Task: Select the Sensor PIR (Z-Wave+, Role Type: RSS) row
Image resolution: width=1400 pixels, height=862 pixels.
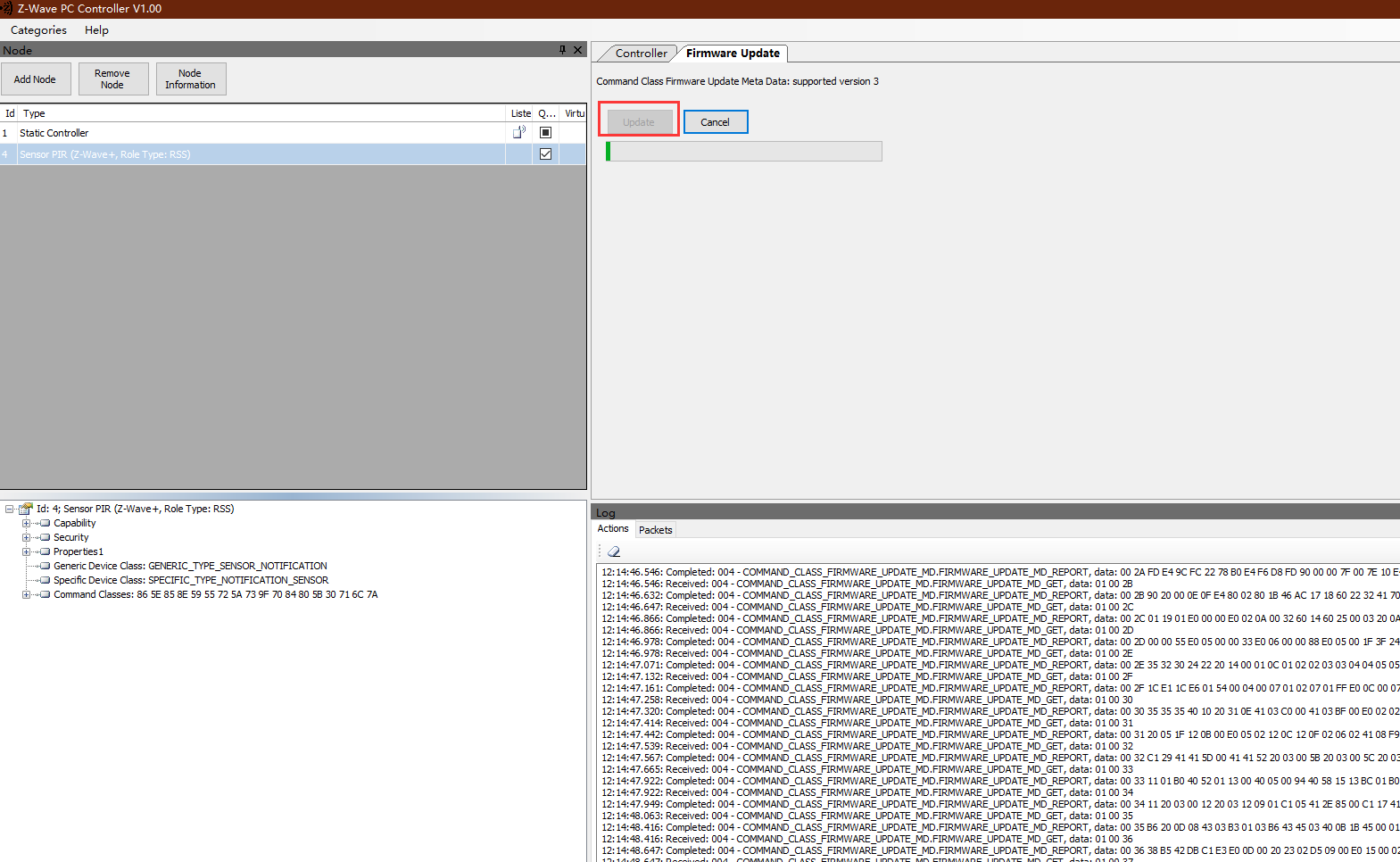Action: [293, 154]
